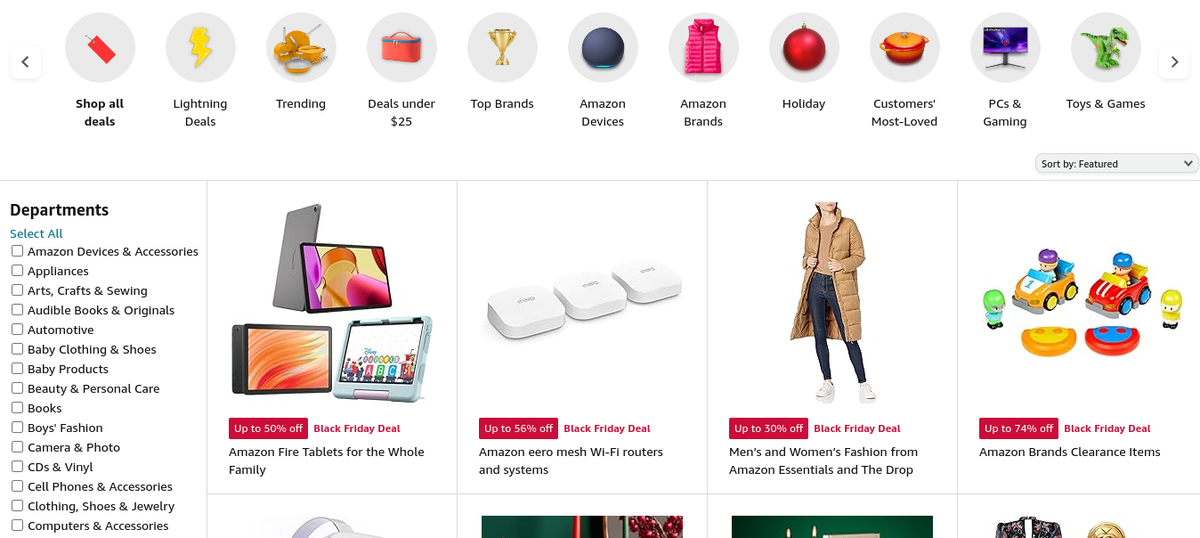Show next categories with right arrow
Image resolution: width=1200 pixels, height=538 pixels.
(x=1174, y=62)
